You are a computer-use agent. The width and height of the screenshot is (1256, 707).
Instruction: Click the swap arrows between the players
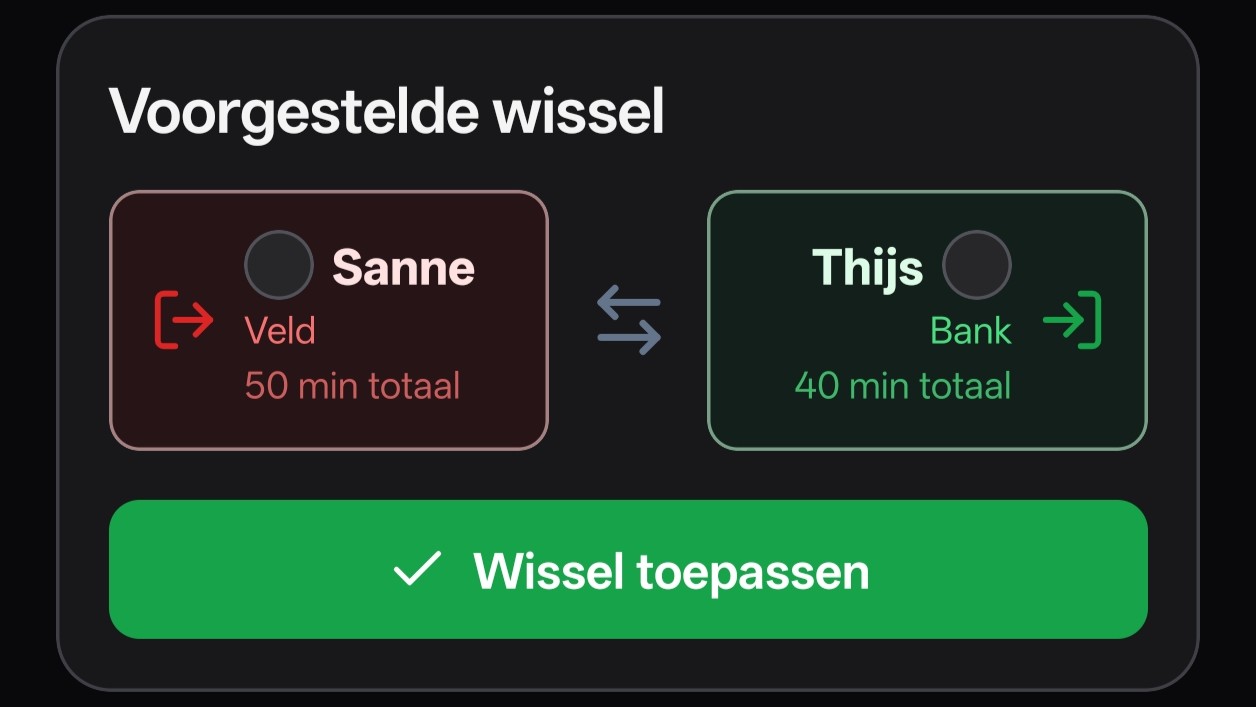[x=629, y=320]
